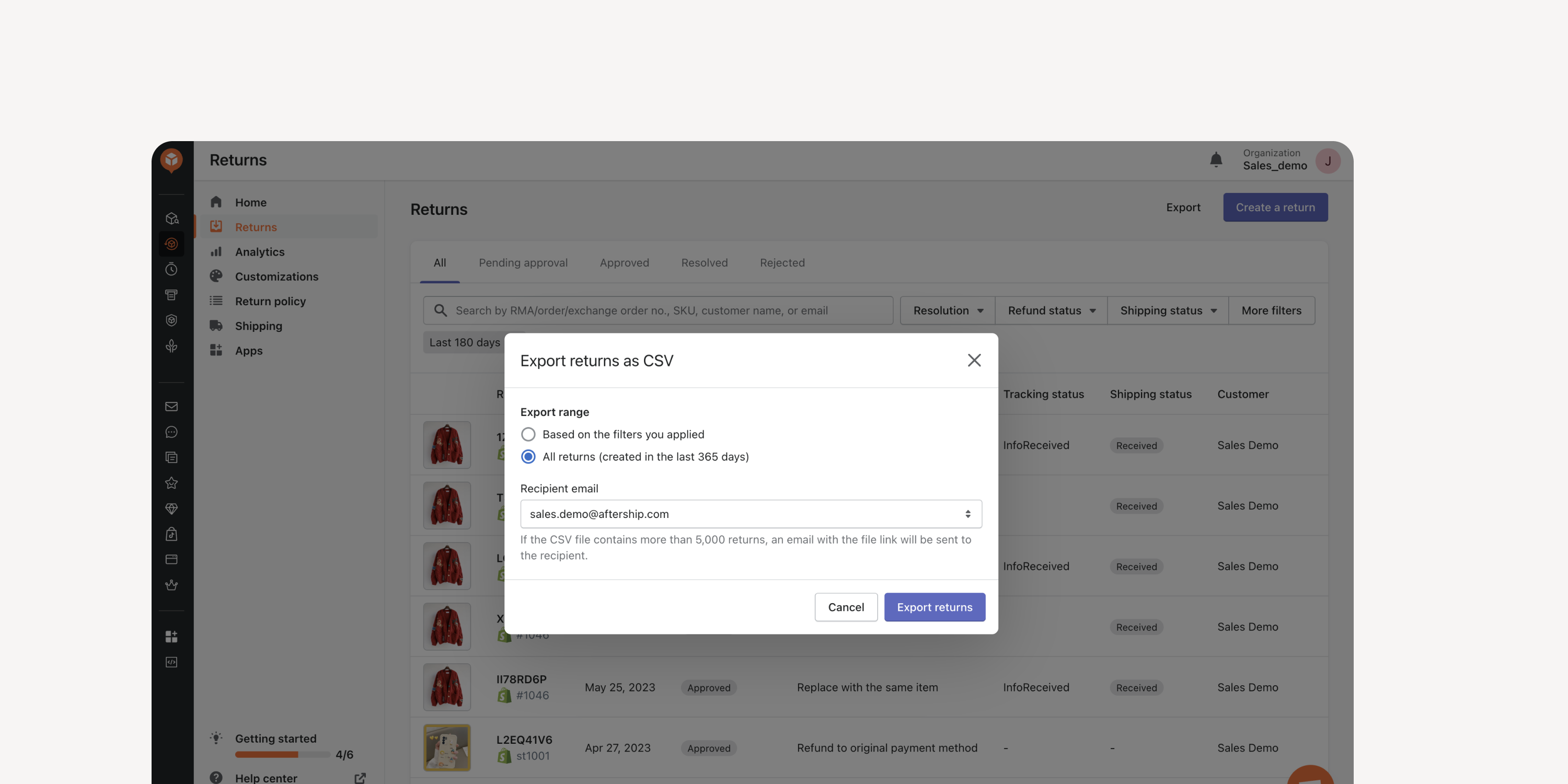Click the star icon in dark rail
Screen dimensions: 1568x784
point(171,483)
